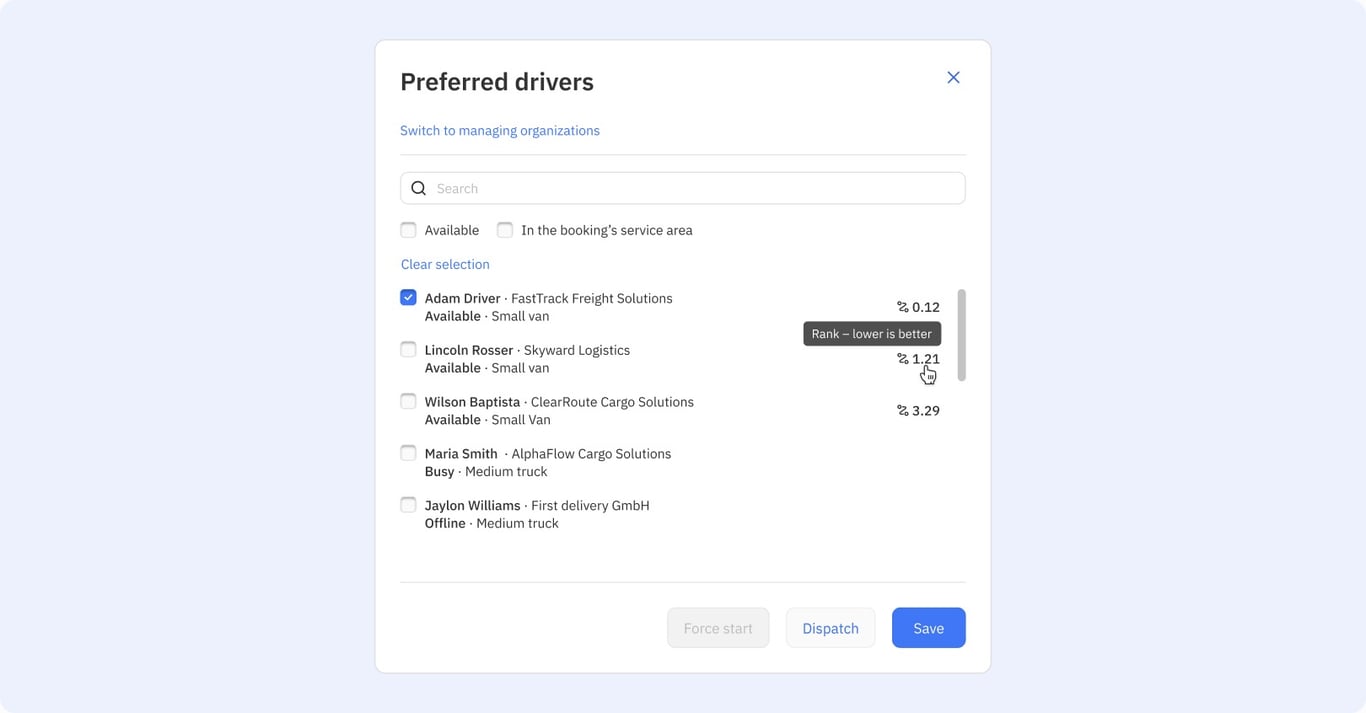Click the Save button
Screen dimensions: 1366x713
click(929, 628)
